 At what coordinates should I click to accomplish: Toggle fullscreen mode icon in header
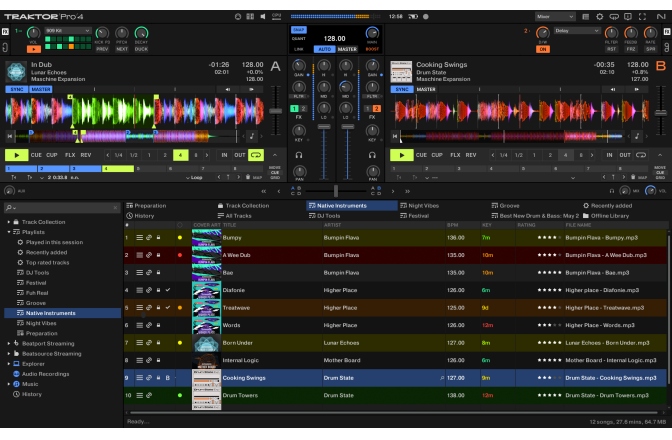(x=642, y=17)
